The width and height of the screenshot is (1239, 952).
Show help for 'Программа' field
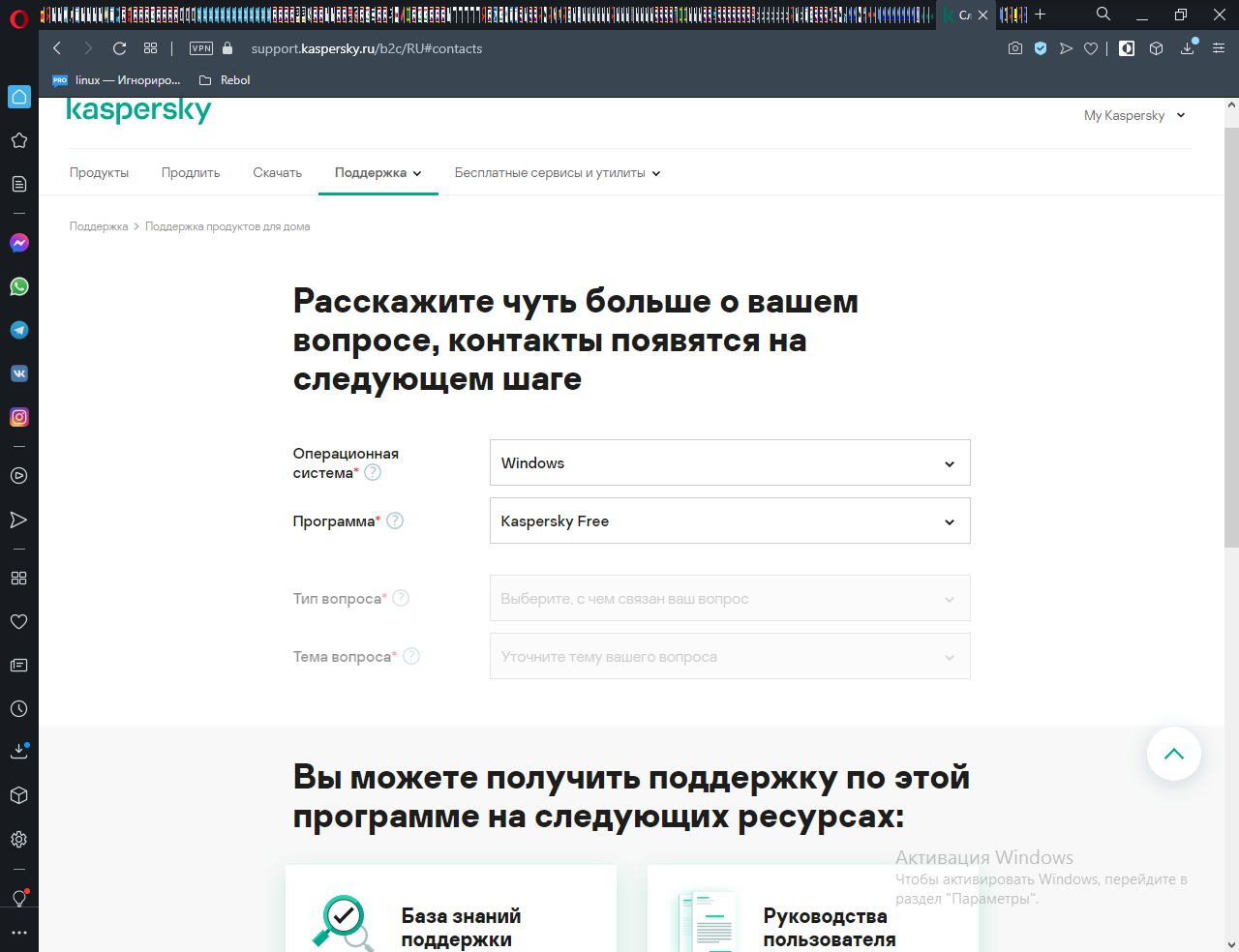pos(395,521)
